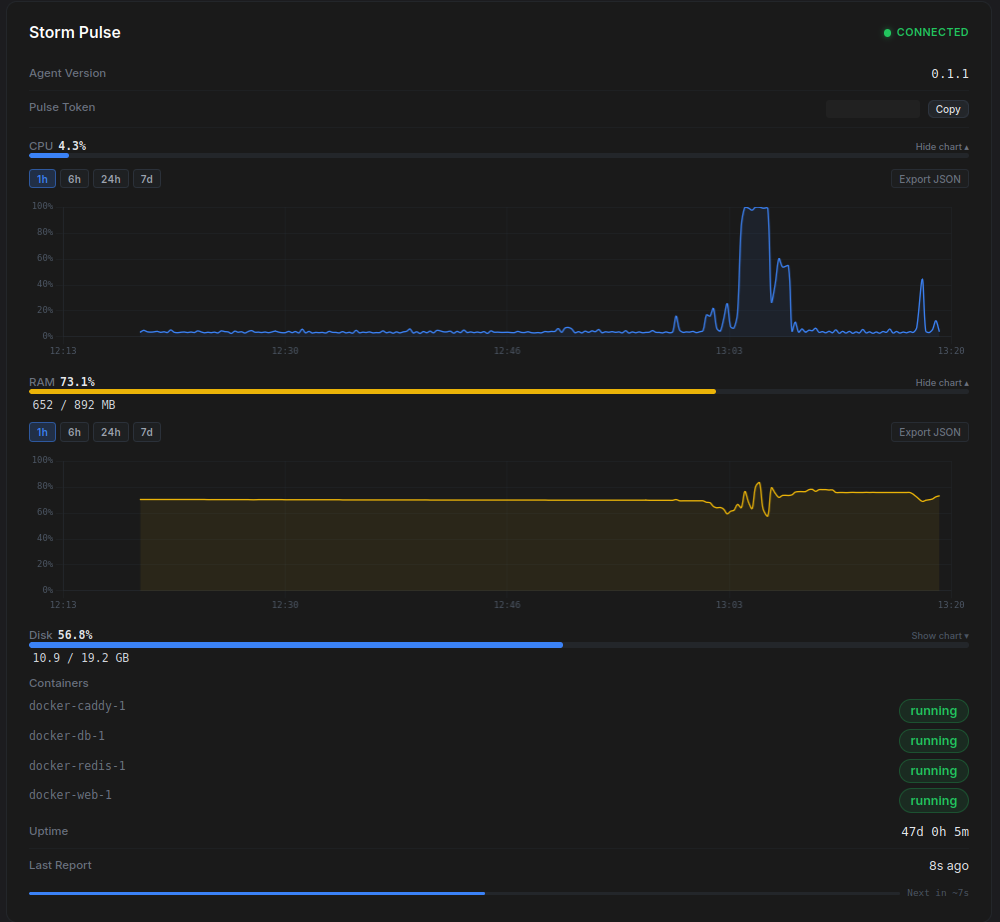Export RAM chart data as JSON
1000x922 pixels.
929,431
